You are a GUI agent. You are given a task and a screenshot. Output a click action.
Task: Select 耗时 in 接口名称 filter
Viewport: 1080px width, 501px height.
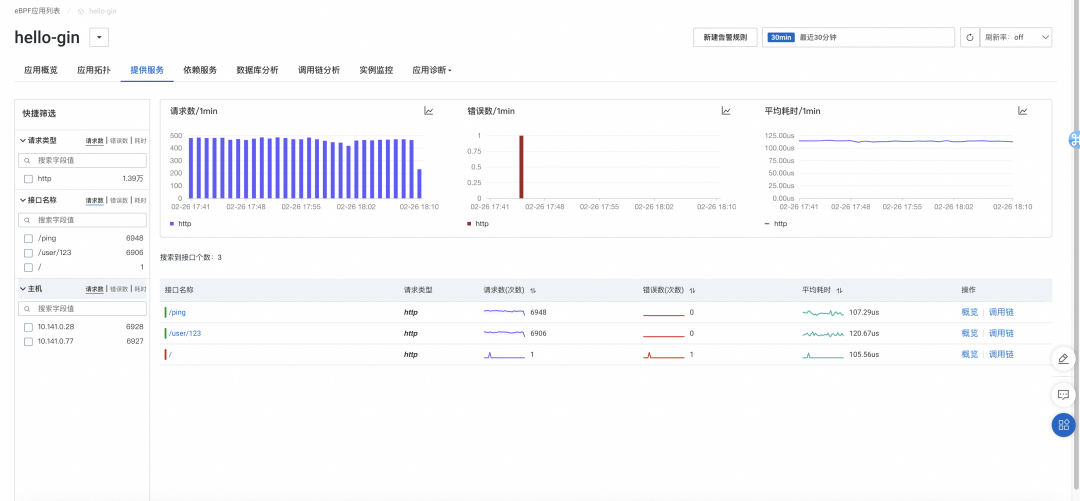point(141,201)
